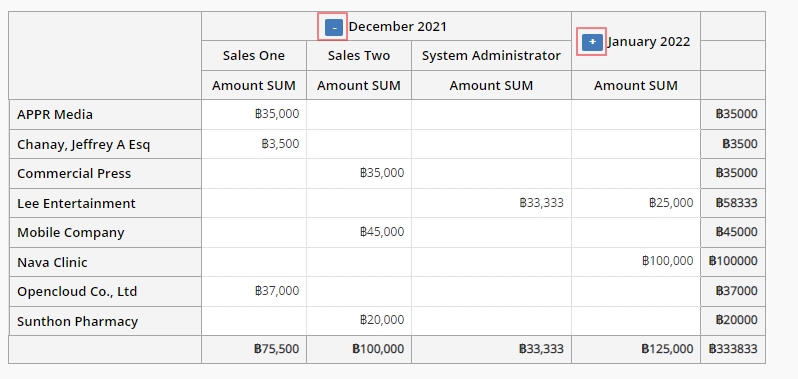This screenshot has width=798, height=379.
Task: Click Amount SUM under Sales One
Action: 253,85
